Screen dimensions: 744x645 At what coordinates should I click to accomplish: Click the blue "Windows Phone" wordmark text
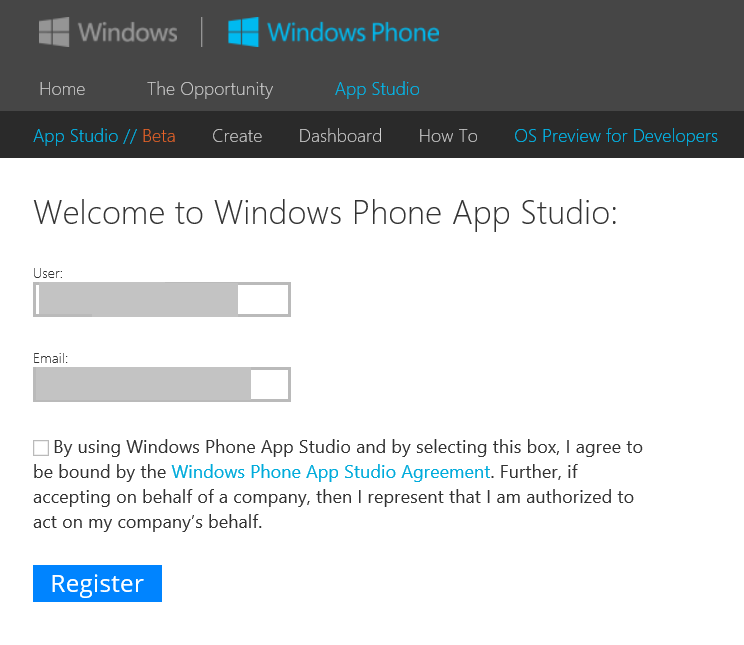(x=353, y=32)
